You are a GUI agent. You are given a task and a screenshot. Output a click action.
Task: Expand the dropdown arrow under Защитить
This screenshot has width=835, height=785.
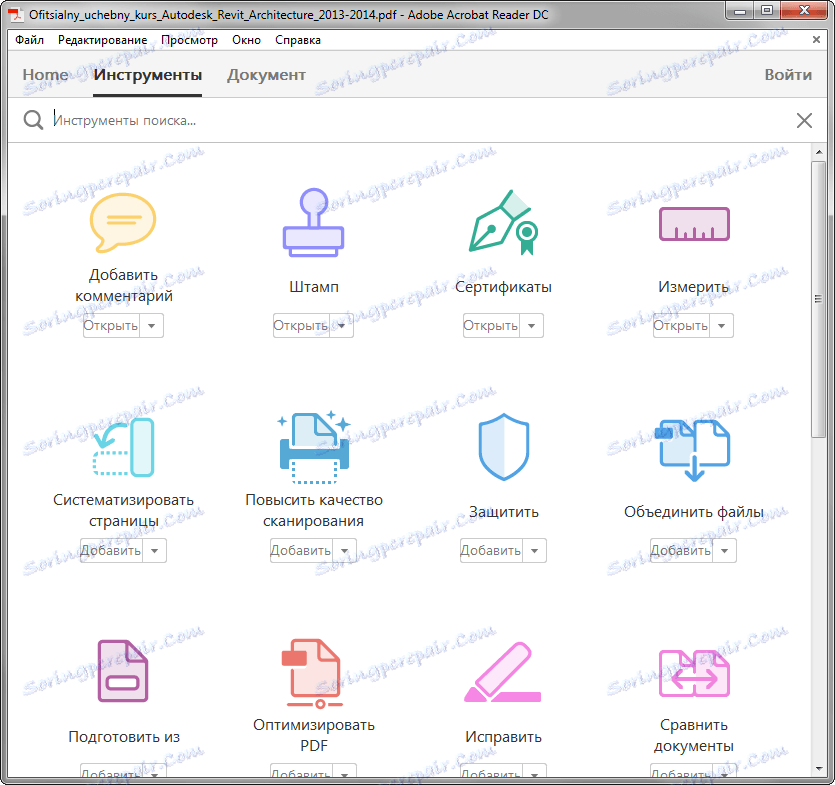pos(535,551)
